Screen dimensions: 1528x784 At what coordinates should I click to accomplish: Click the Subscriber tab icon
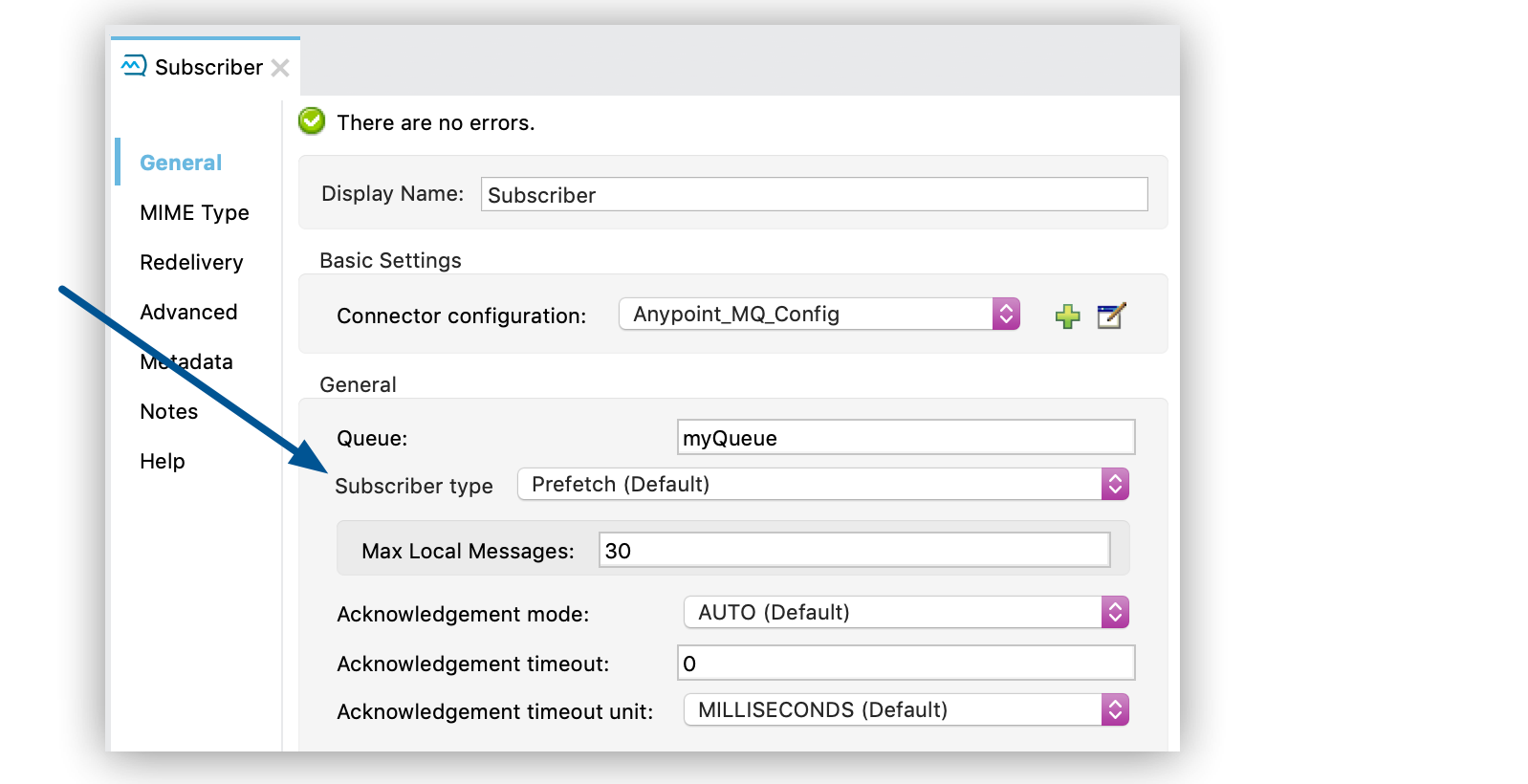pyautogui.click(x=134, y=66)
